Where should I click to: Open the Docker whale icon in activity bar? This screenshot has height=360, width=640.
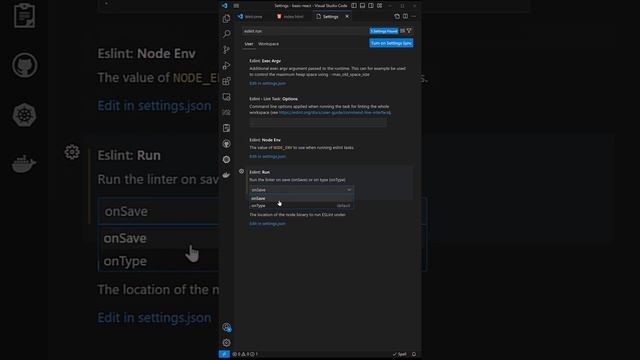(x=227, y=175)
